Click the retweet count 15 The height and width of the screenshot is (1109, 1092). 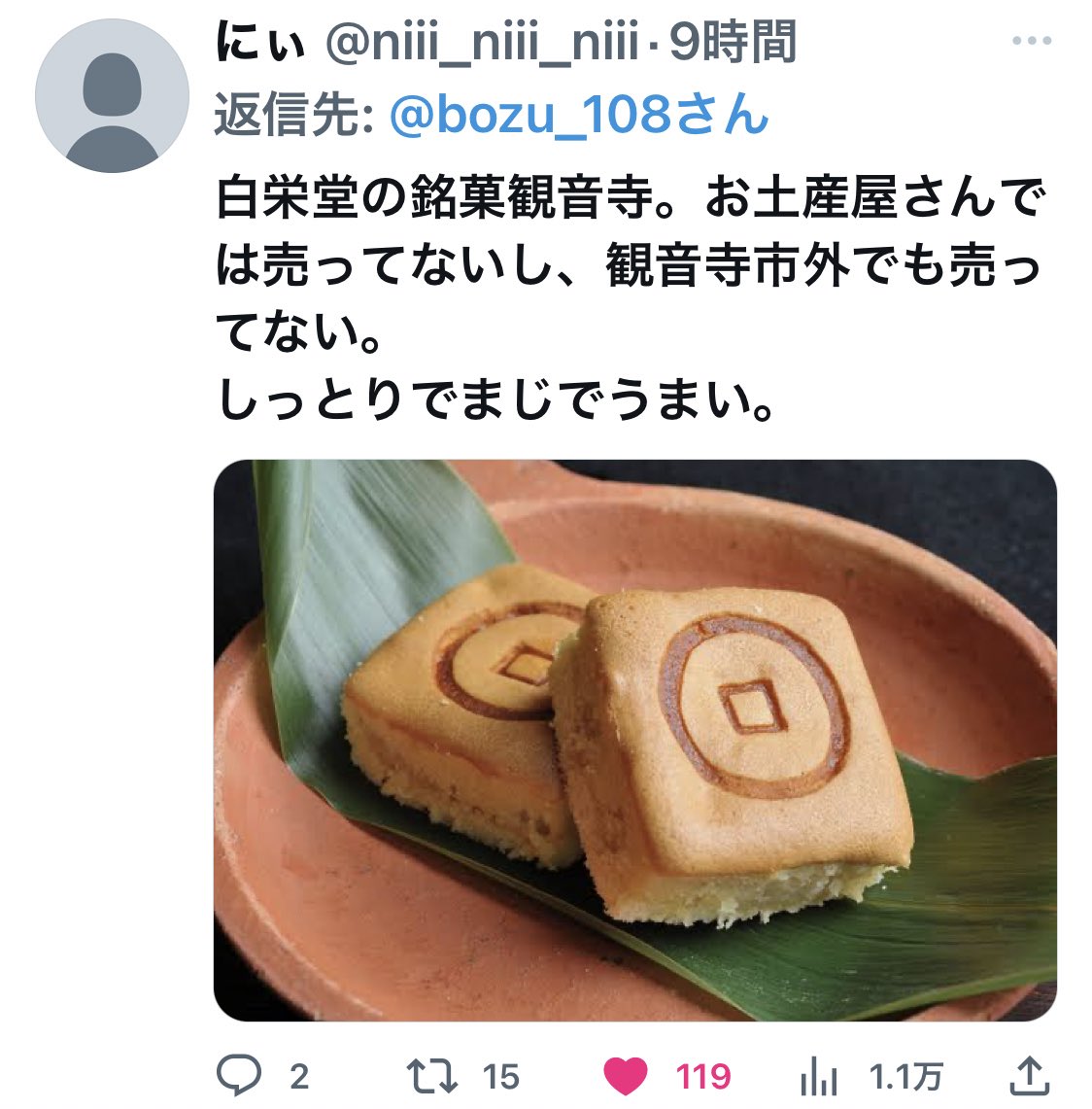point(501,1077)
